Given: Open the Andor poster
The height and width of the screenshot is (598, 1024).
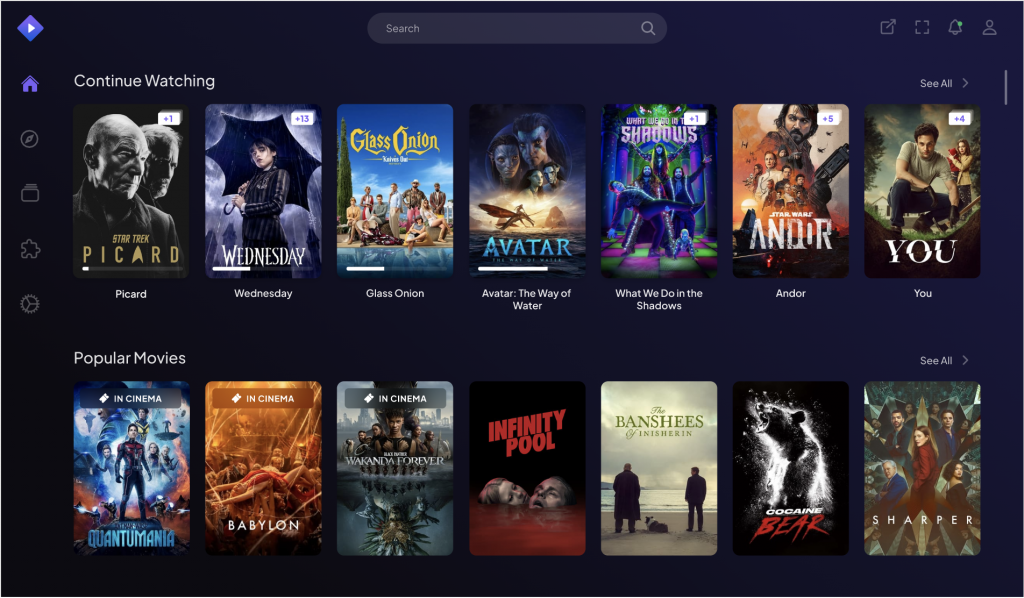Looking at the screenshot, I should click(x=791, y=191).
